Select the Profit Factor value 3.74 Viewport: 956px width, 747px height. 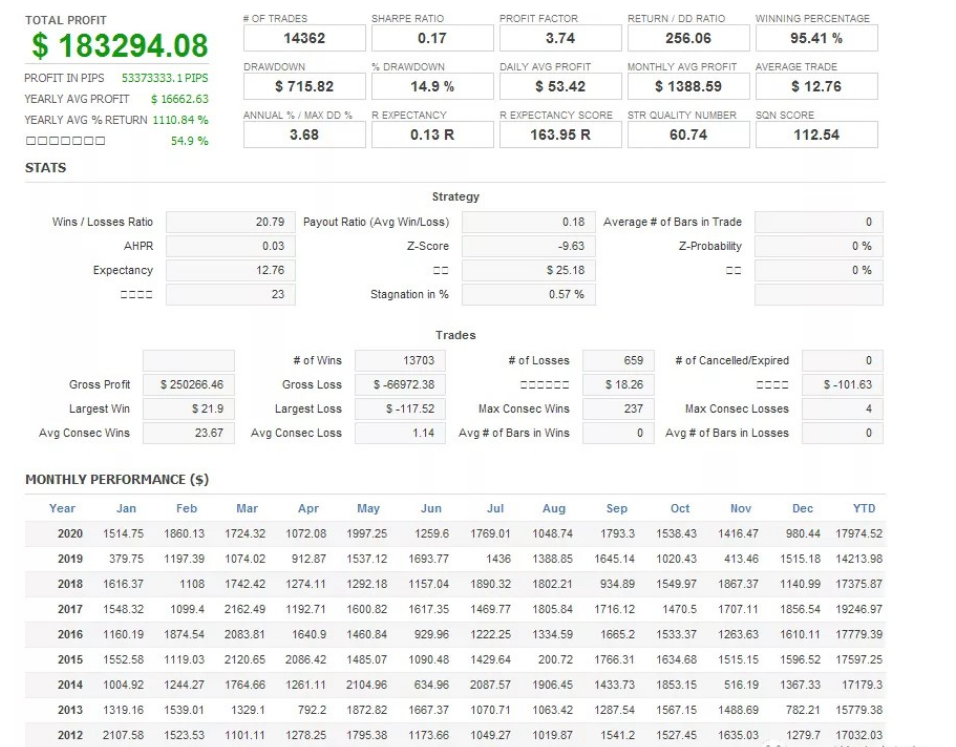[560, 38]
